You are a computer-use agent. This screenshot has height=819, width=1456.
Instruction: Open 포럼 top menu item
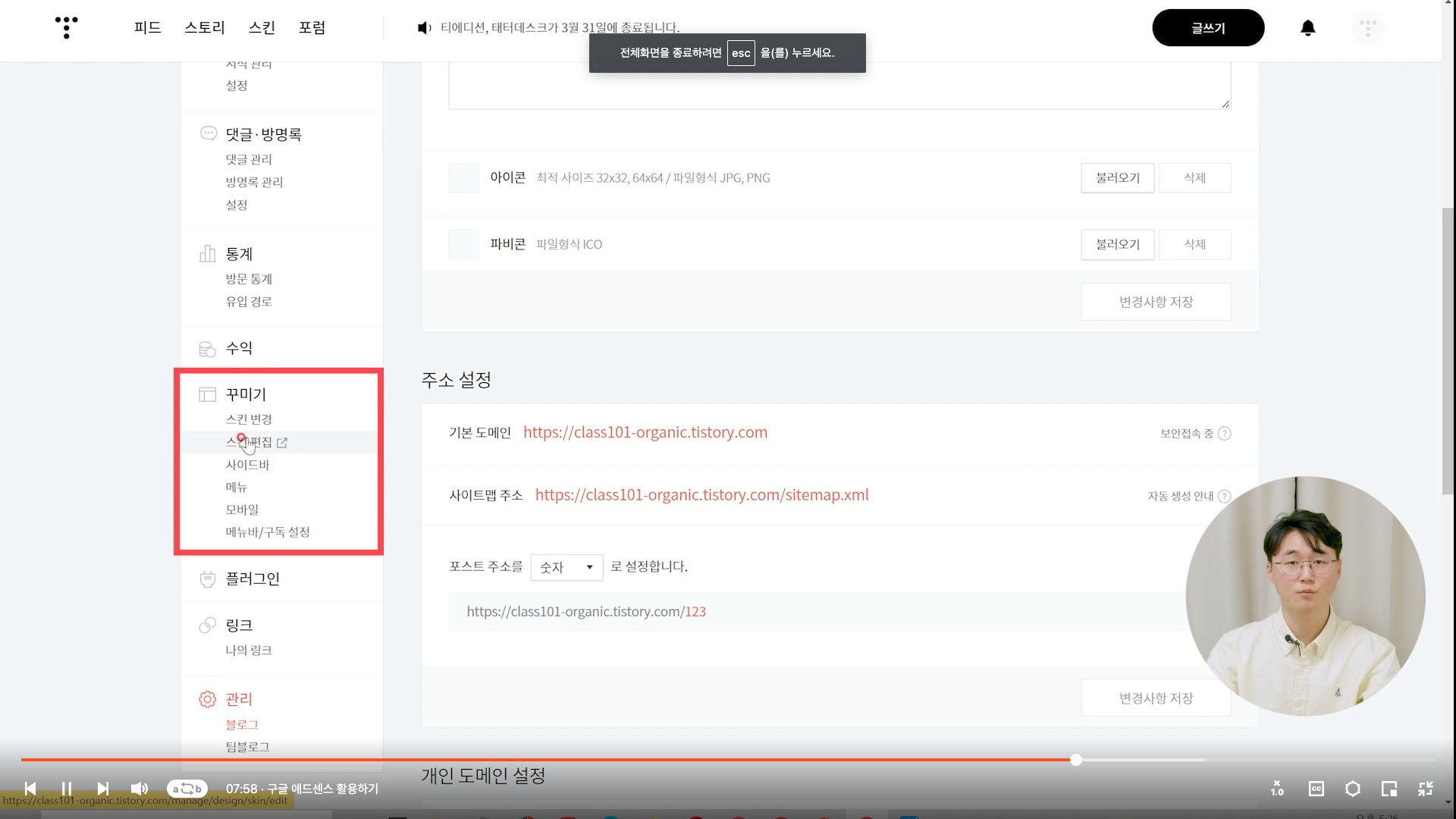tap(312, 28)
